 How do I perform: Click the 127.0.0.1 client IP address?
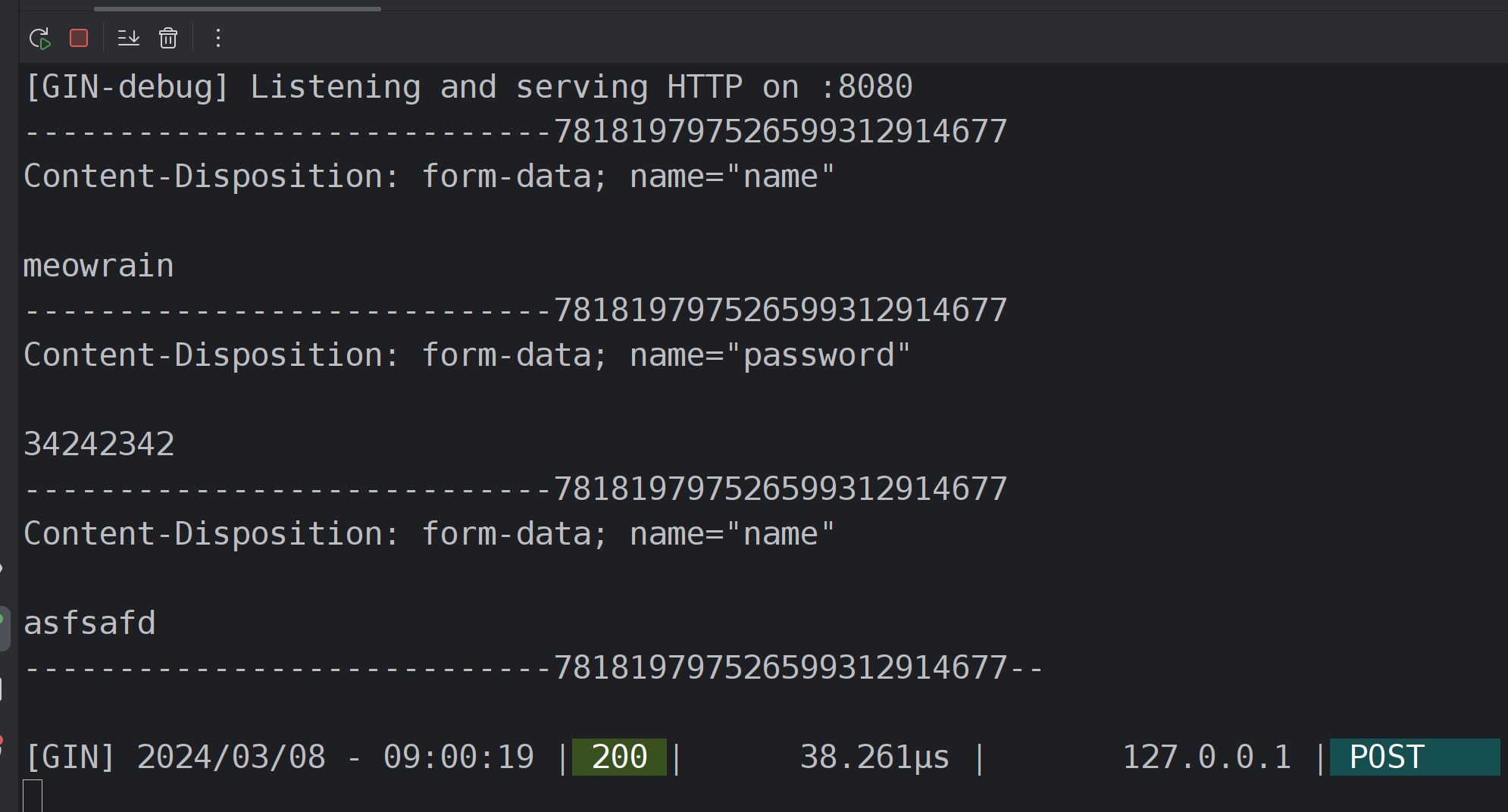pos(1206,757)
